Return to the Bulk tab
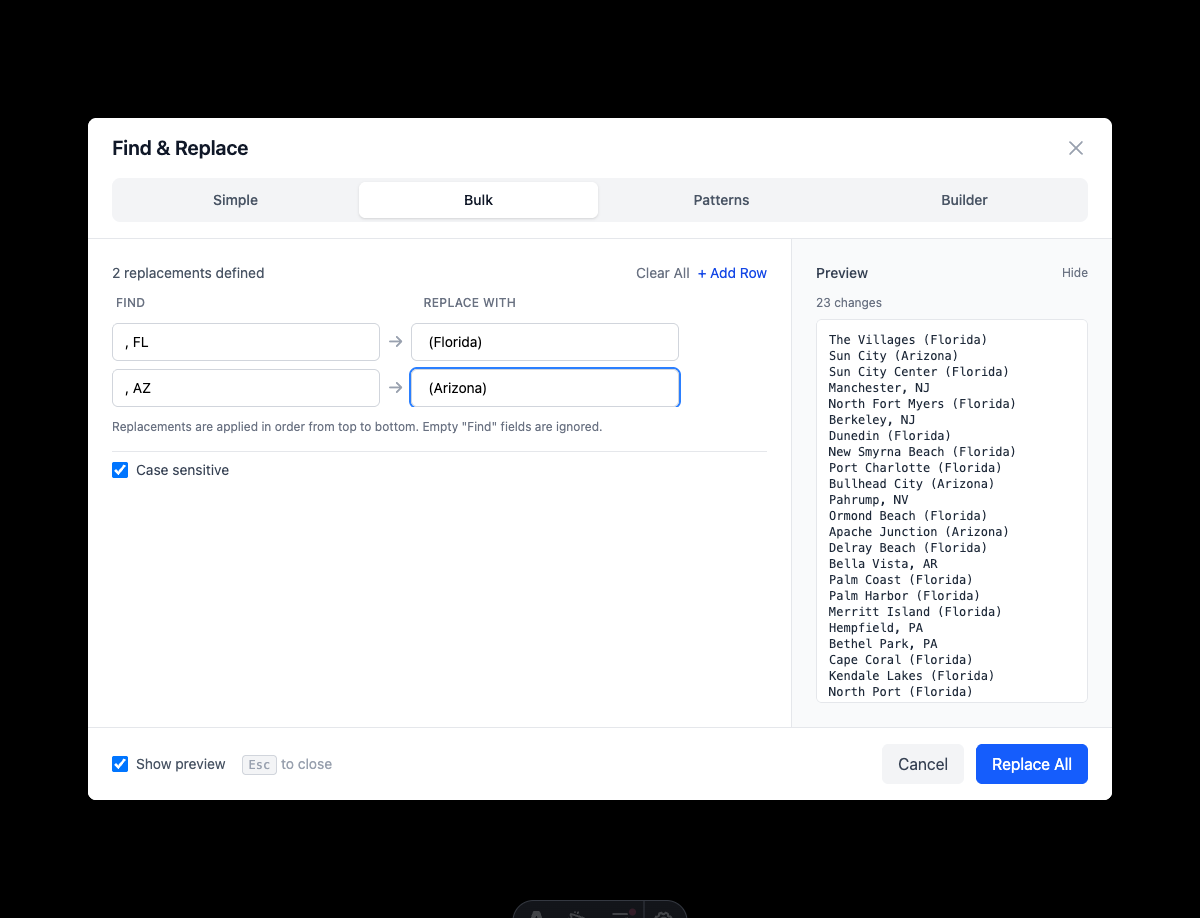This screenshot has width=1200, height=918. tap(478, 199)
